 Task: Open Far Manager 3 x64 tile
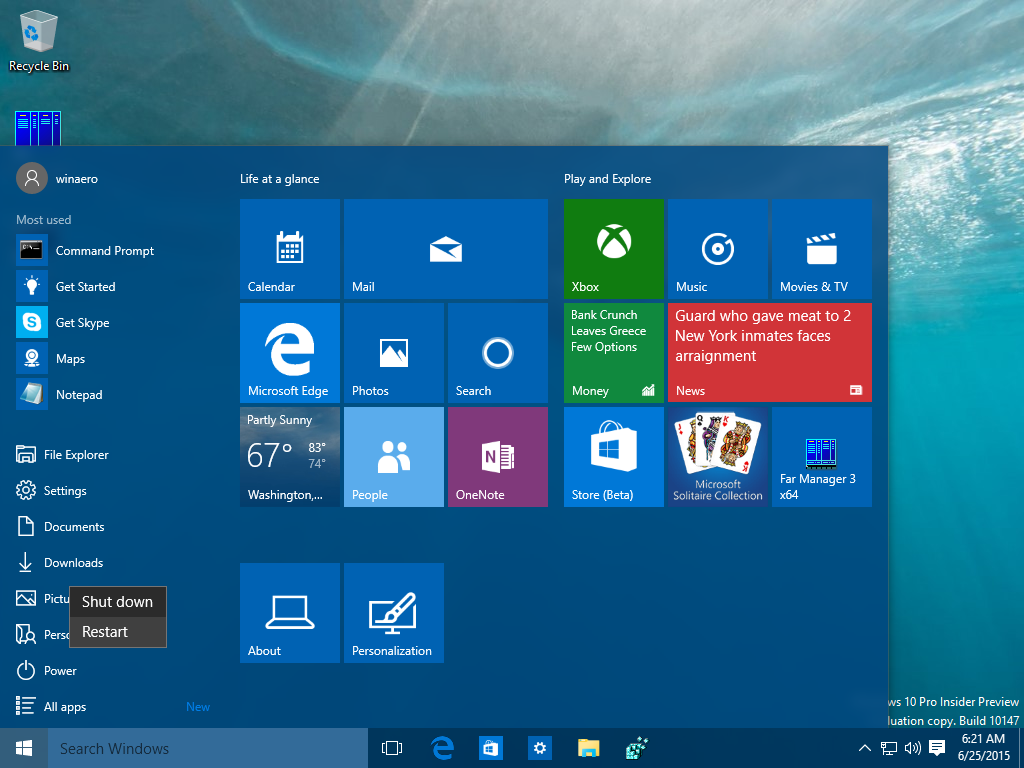point(821,456)
